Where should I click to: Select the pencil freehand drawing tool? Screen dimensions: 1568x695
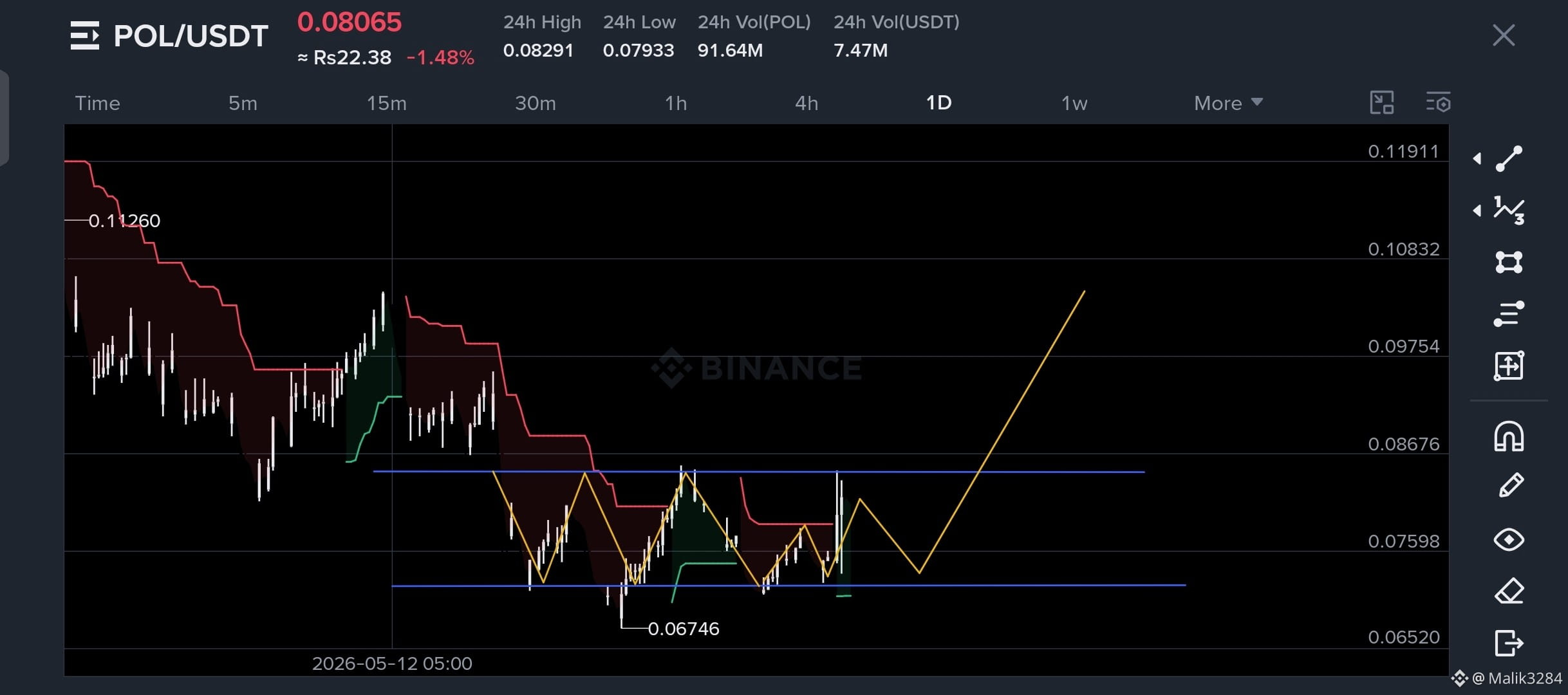[1511, 486]
